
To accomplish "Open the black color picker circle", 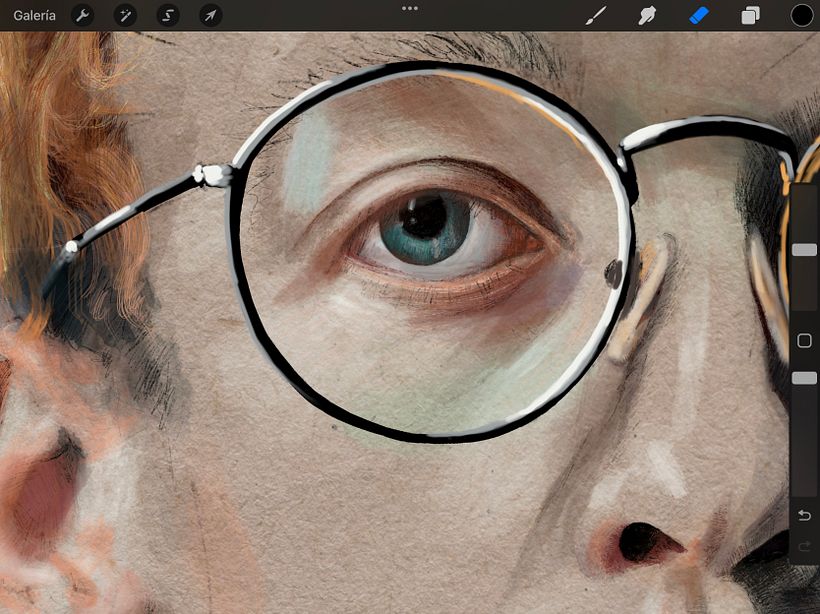I will click(x=802, y=15).
